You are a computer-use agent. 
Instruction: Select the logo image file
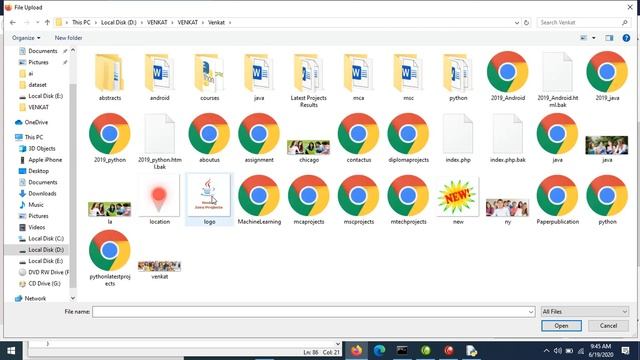pyautogui.click(x=209, y=200)
